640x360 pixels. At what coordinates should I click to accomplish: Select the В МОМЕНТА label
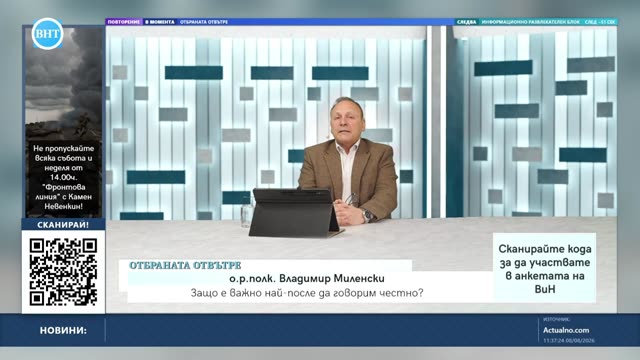click(x=160, y=22)
